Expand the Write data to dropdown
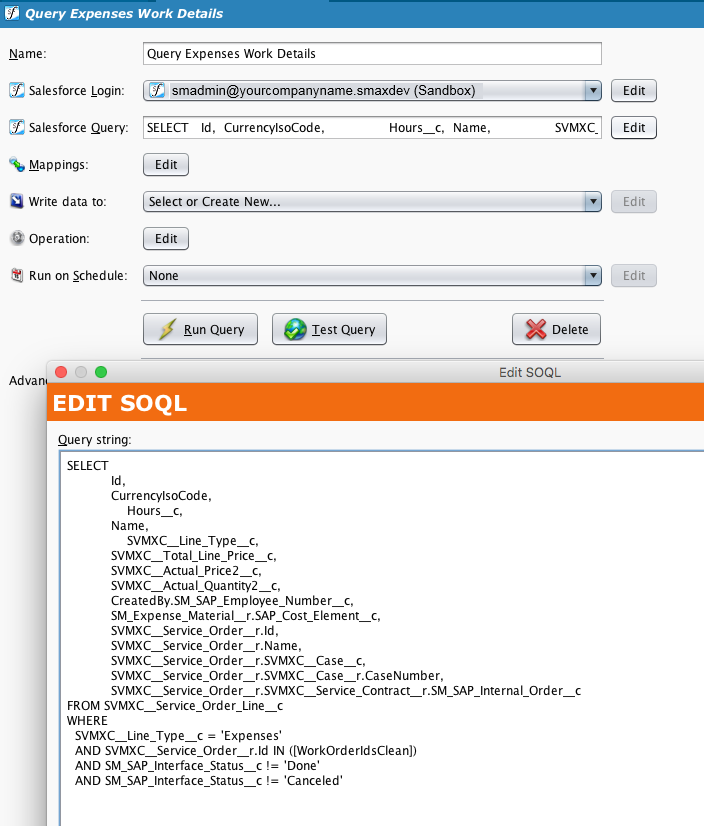 click(592, 202)
